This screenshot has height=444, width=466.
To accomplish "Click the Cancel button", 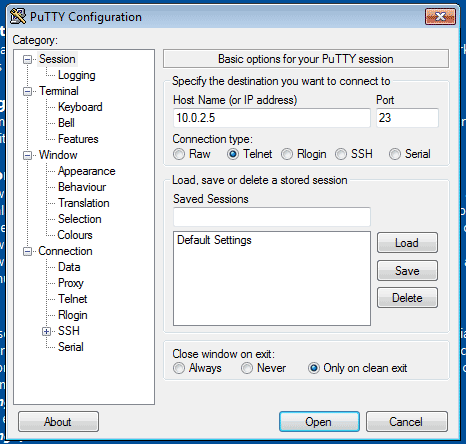I will click(x=407, y=422).
